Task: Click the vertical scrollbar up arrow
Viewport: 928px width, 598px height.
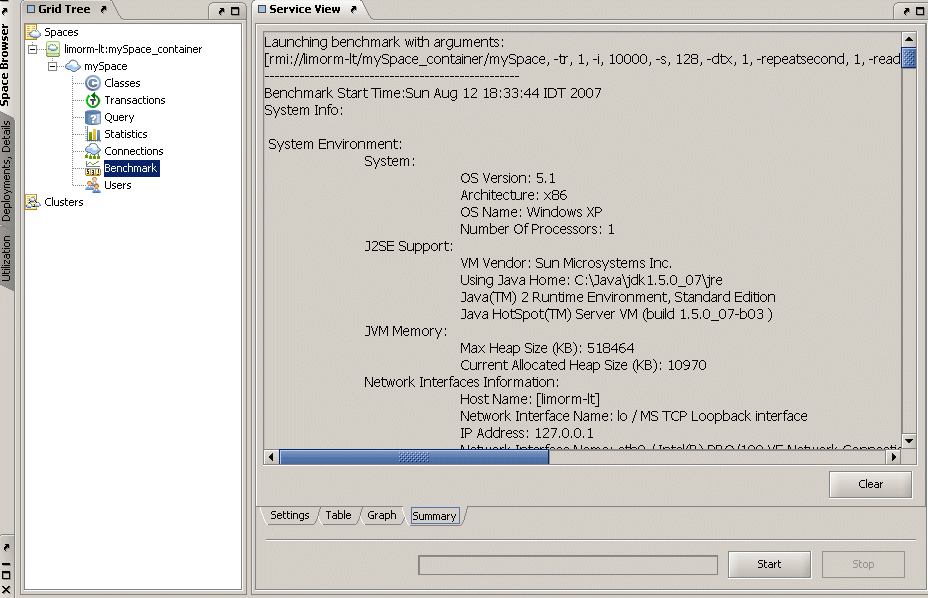Action: [908, 40]
